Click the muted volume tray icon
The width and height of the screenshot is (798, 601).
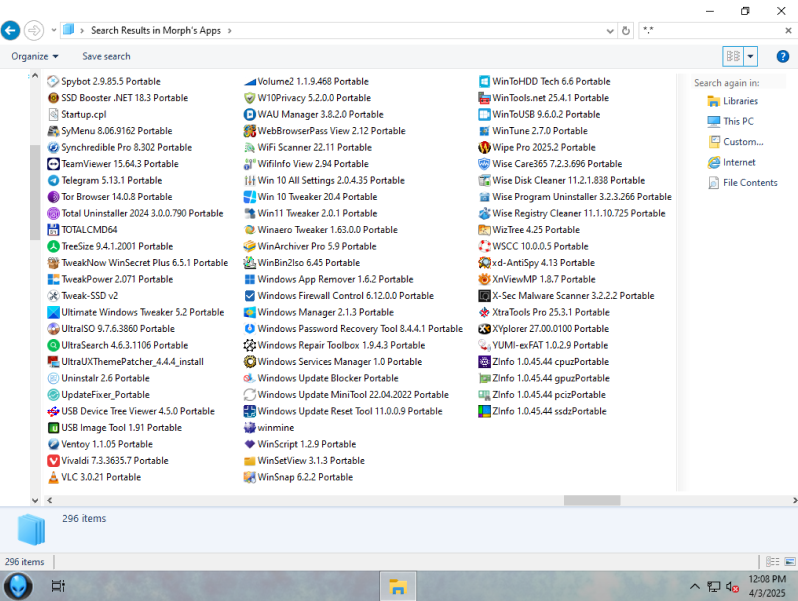click(732, 587)
